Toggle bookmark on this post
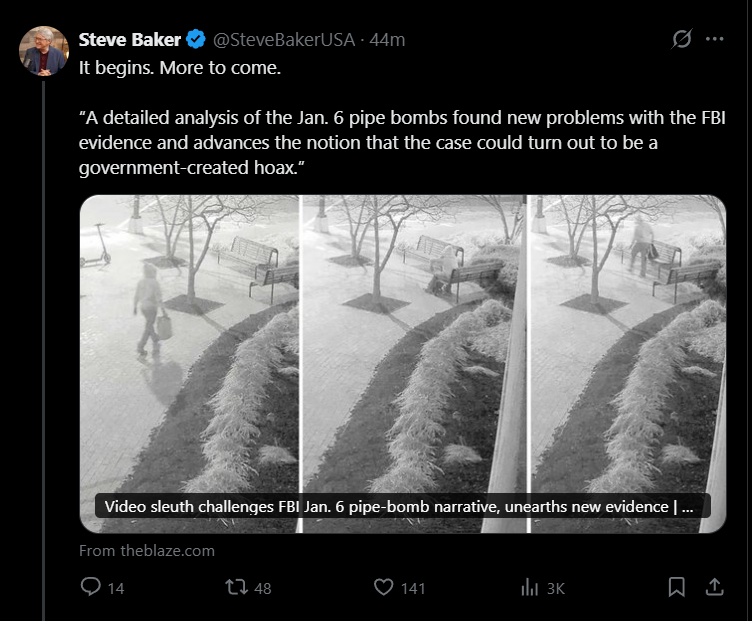 676,588
